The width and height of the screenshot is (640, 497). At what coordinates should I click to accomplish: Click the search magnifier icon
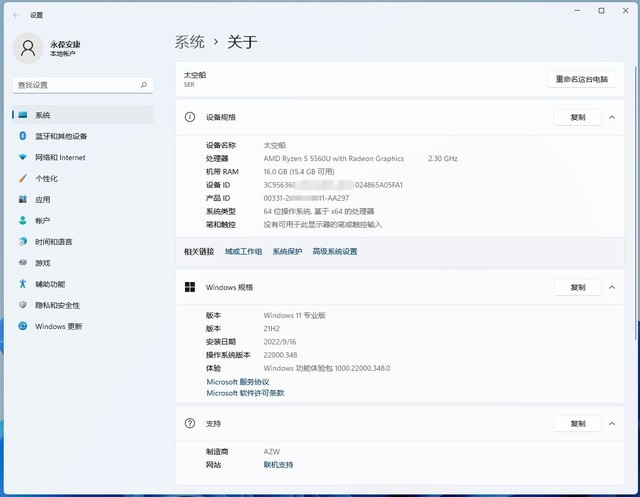click(144, 85)
